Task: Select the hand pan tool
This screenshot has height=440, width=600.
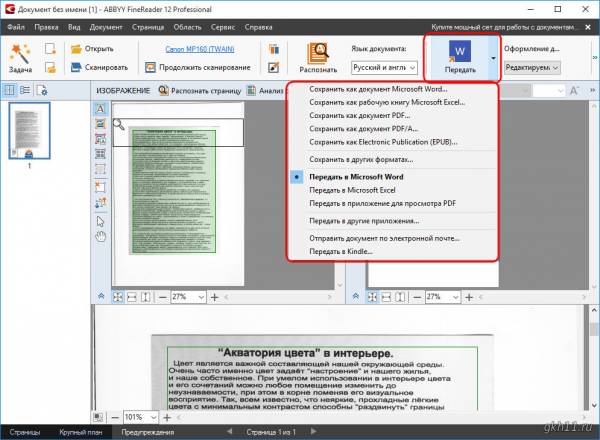Action: pos(100,237)
